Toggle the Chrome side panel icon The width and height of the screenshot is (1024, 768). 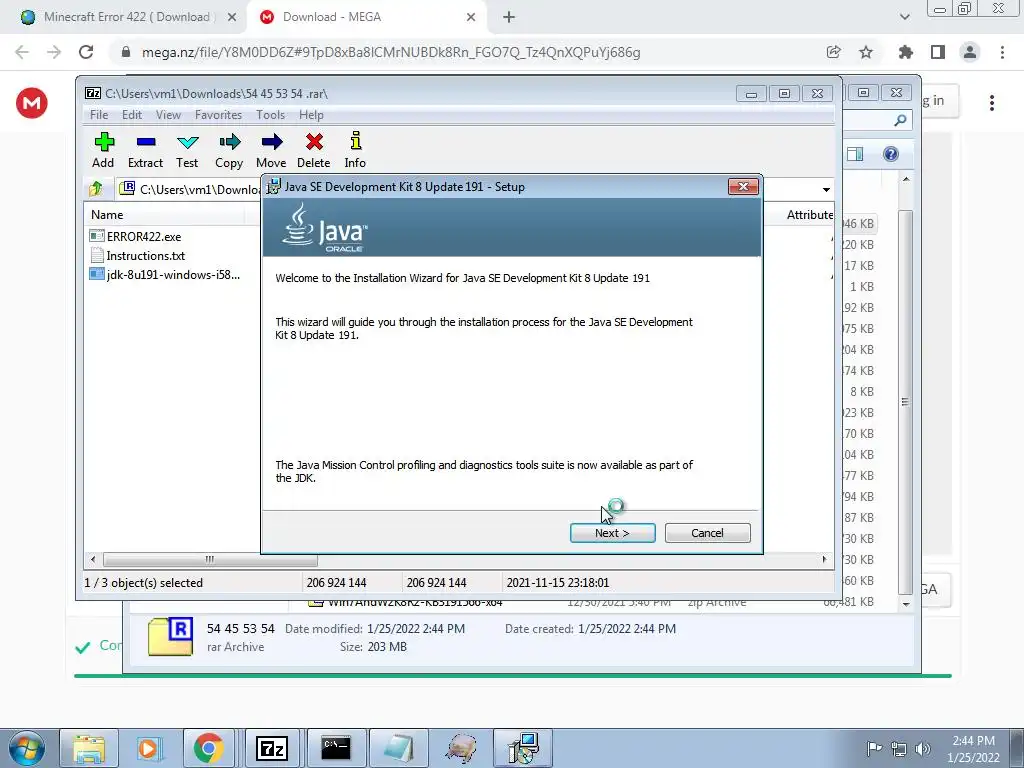[938, 52]
